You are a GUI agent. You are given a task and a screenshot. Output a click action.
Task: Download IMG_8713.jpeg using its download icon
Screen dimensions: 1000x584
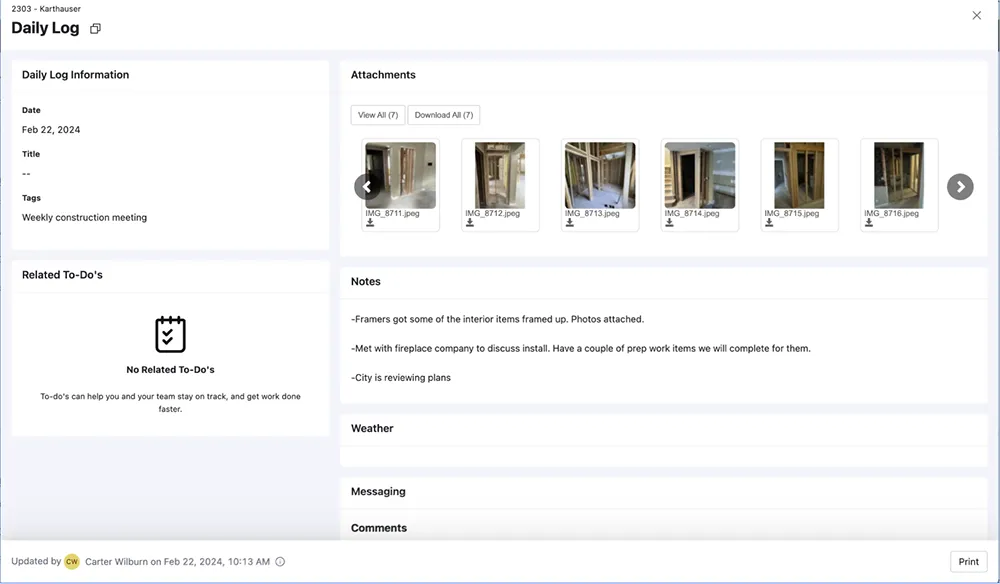(x=569, y=220)
